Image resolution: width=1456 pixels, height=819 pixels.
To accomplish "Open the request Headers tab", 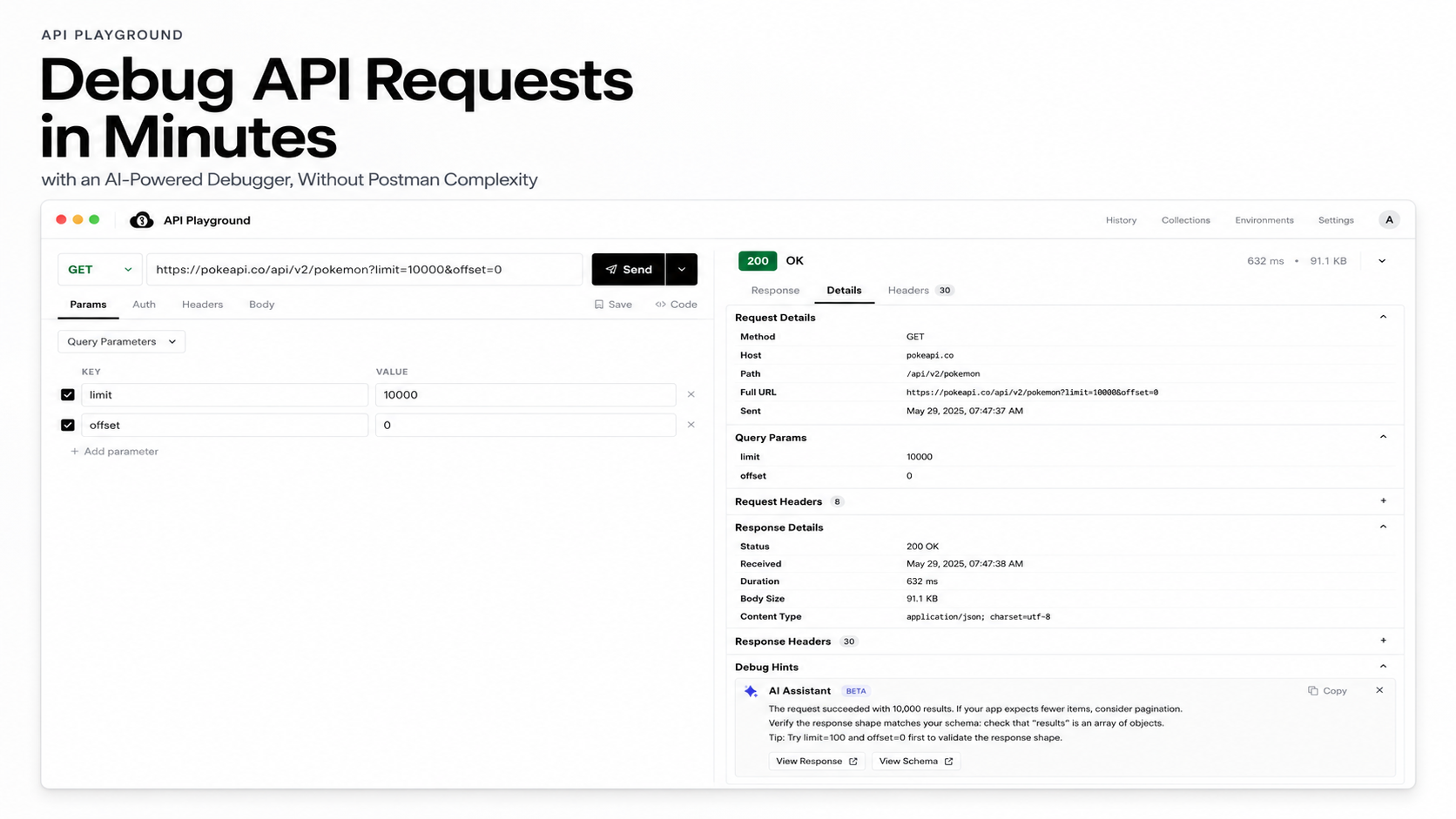I will pyautogui.click(x=202, y=305).
